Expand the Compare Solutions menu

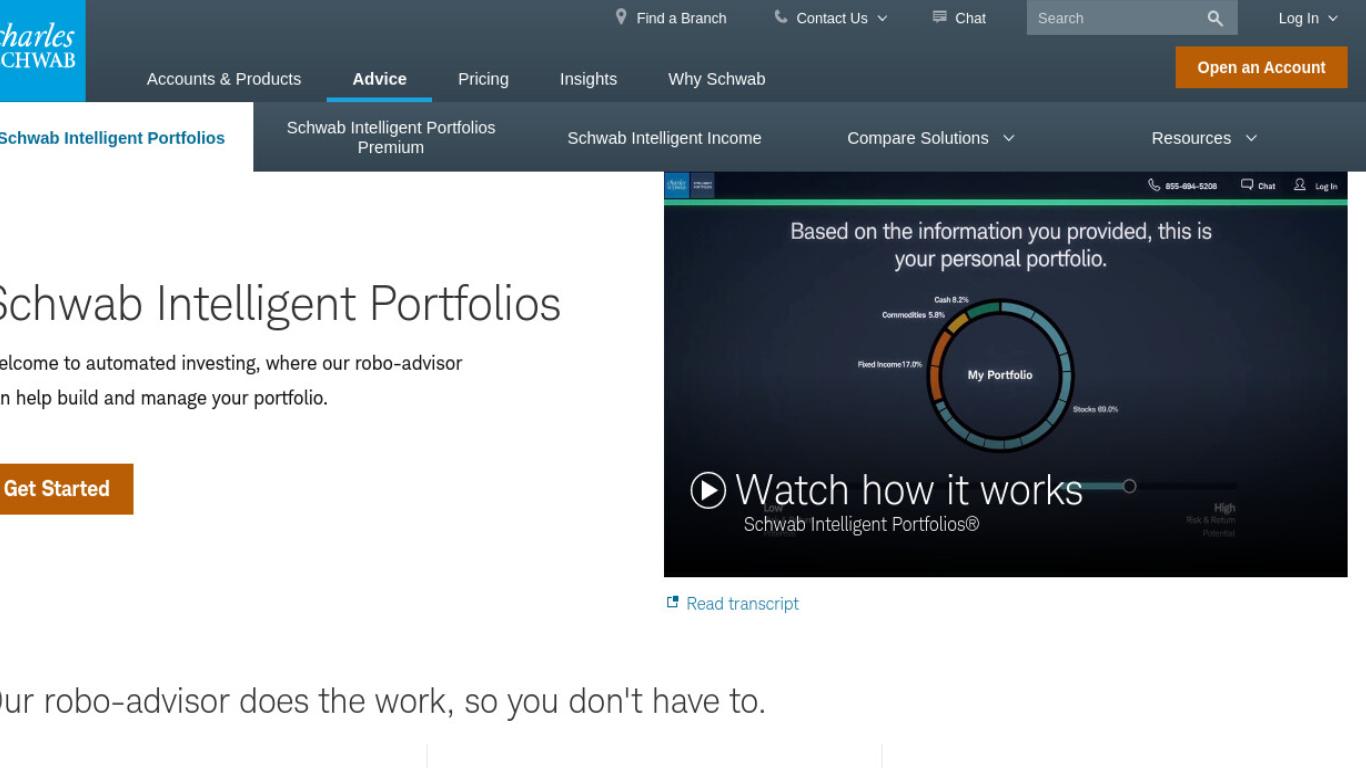pos(1008,138)
